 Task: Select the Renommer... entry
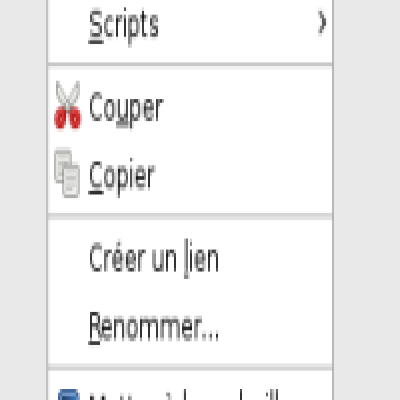coord(190,327)
